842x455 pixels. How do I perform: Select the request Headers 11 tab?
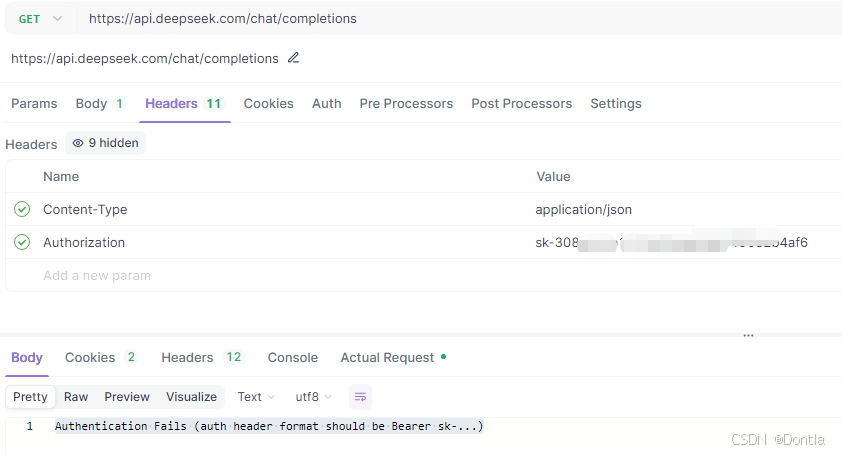[x=185, y=103]
